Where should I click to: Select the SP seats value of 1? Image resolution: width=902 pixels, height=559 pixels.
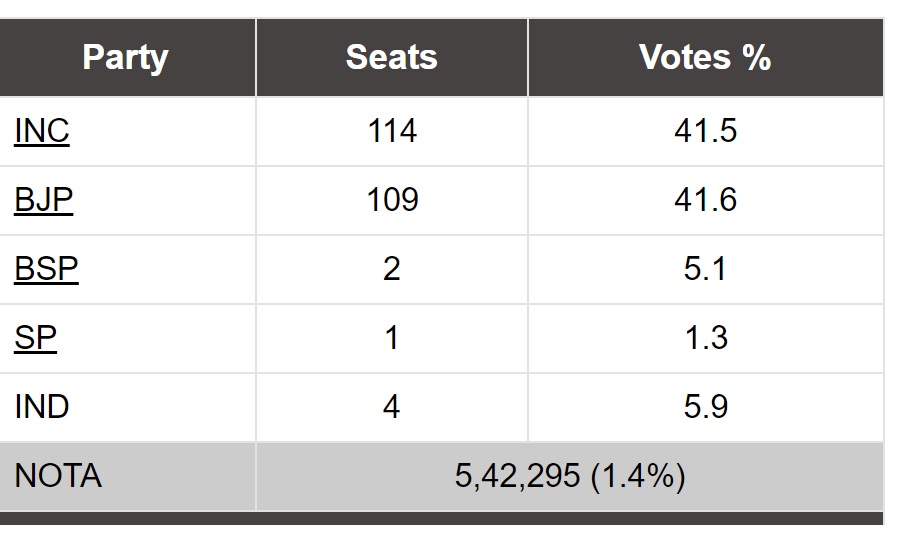[x=391, y=338]
